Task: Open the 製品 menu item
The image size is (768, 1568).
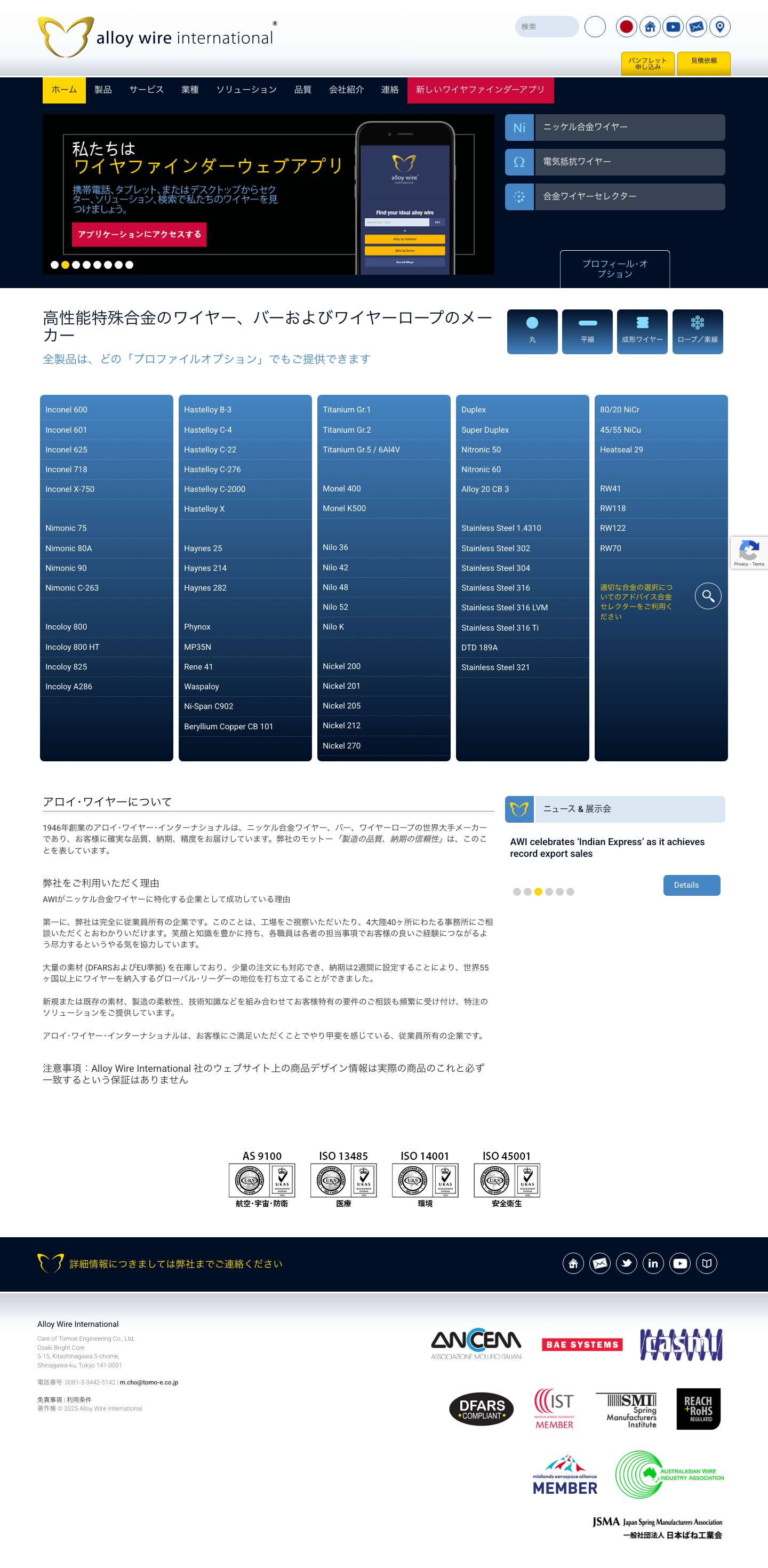Action: tap(103, 90)
